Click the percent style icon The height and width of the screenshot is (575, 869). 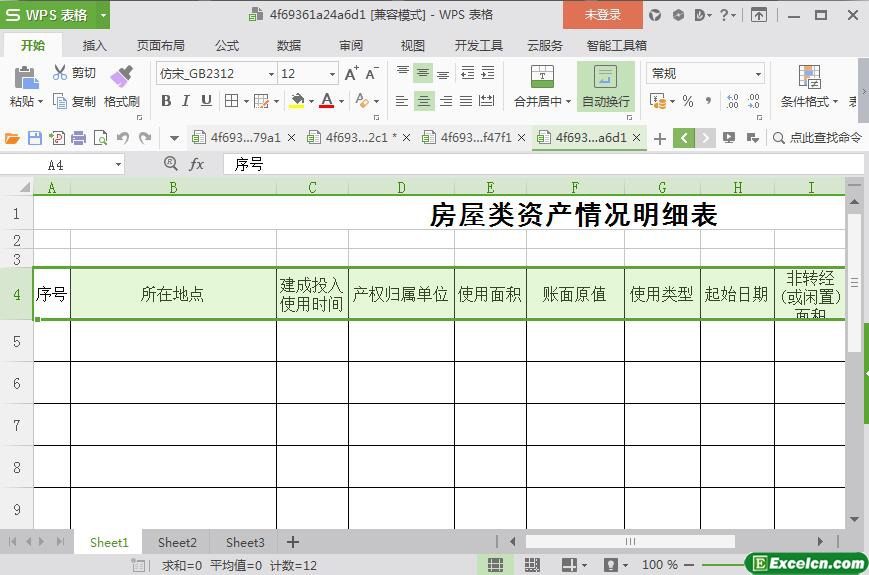(688, 101)
